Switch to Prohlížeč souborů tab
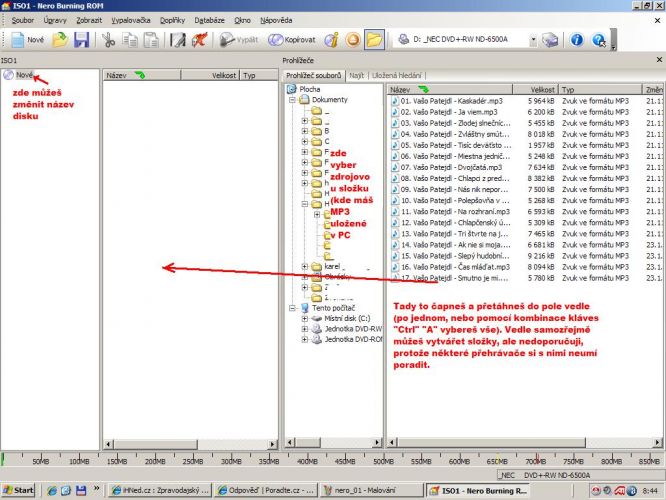The width and height of the screenshot is (666, 500). pos(313,75)
